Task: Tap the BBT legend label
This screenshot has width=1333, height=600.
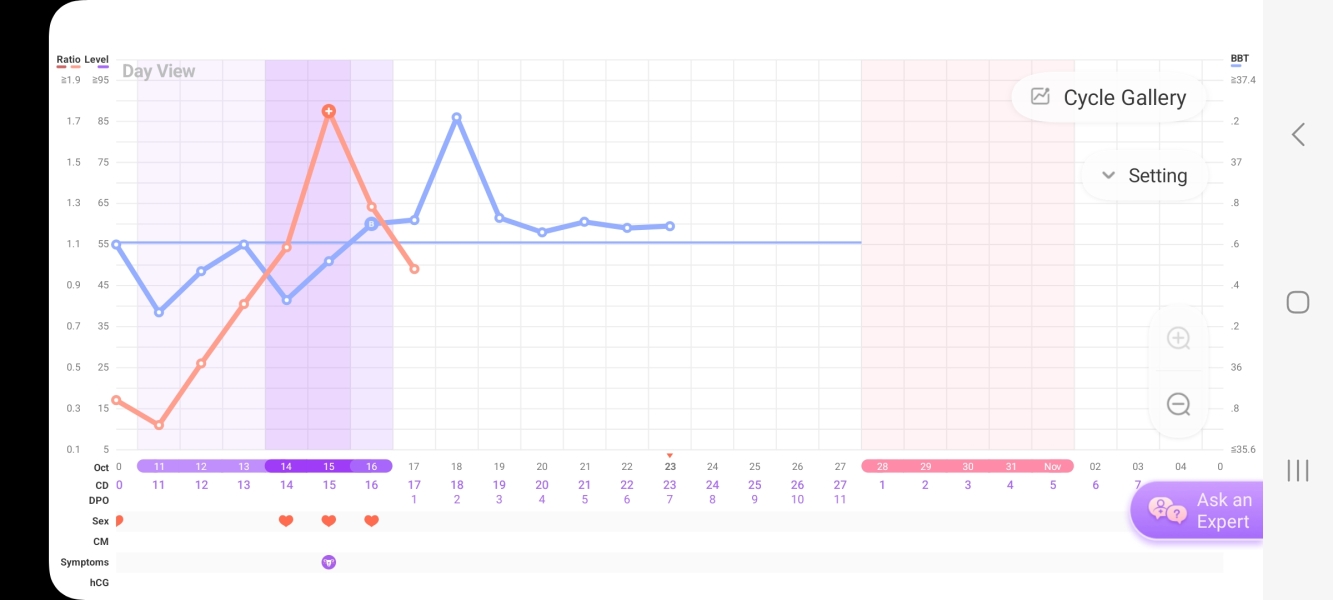Action: click(1240, 60)
